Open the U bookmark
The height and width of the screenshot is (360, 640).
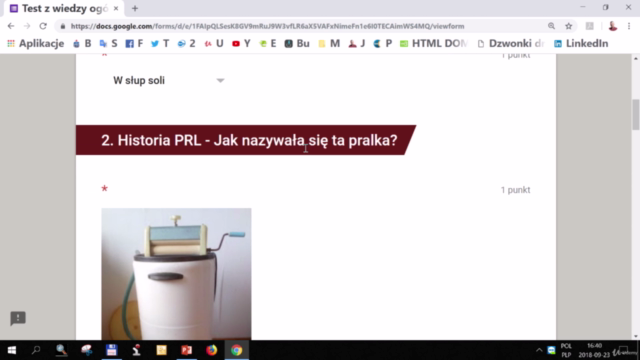[214, 43]
